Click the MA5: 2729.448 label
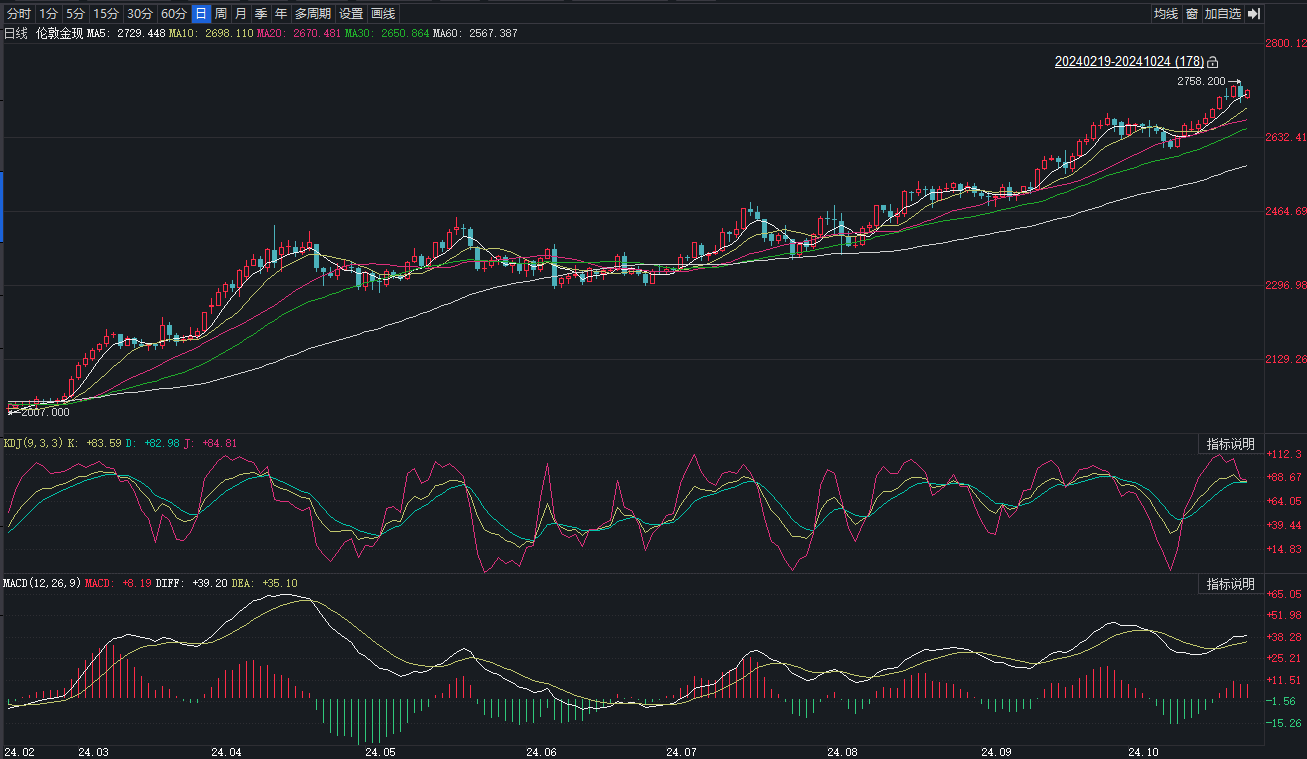1307x759 pixels. 126,33
